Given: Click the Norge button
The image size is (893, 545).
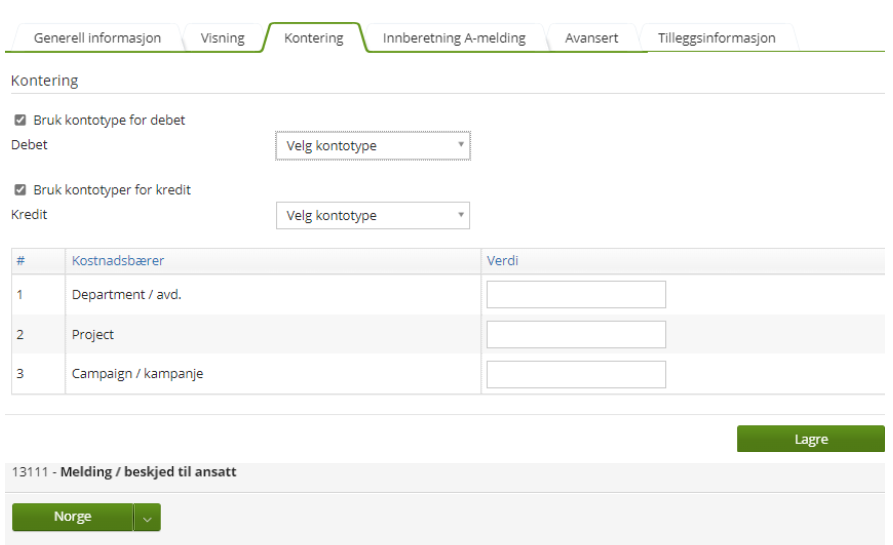Looking at the screenshot, I should coord(72,517).
